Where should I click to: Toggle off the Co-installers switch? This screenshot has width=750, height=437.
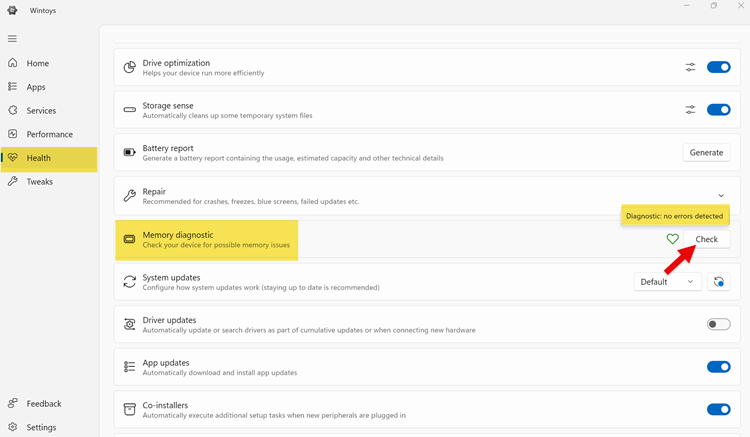click(718, 409)
